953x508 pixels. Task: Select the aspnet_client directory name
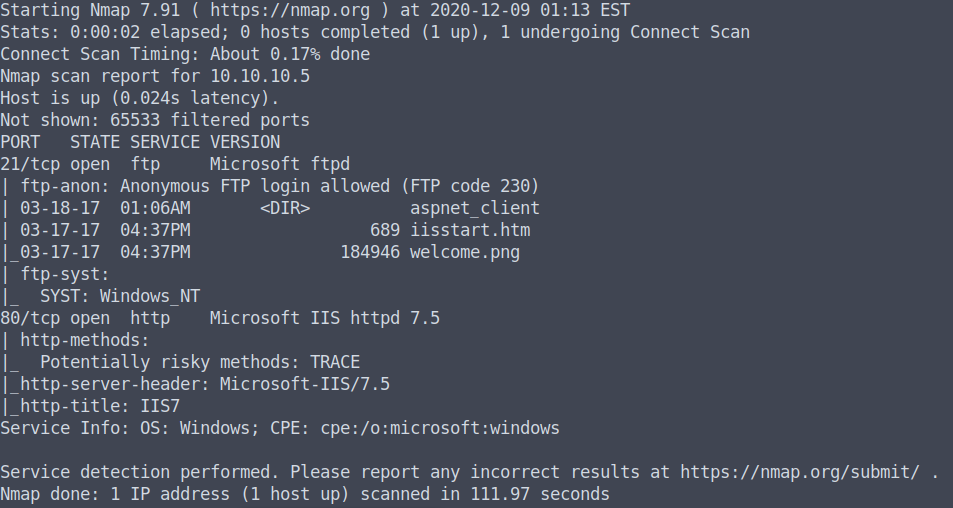click(474, 208)
